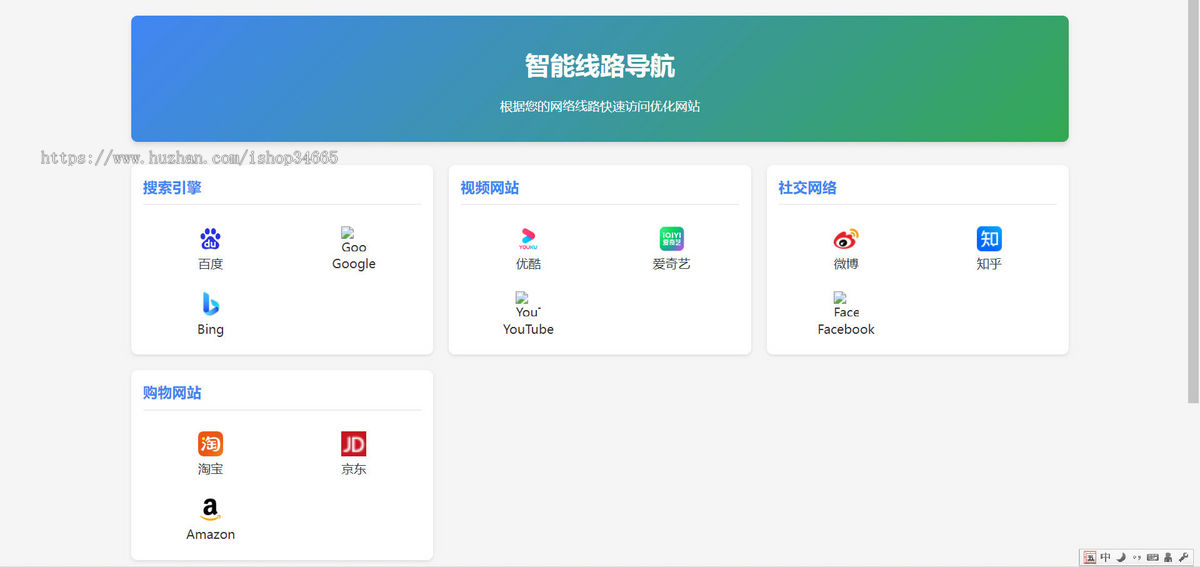Viewport: 1200px width, 567px height.
Task: Click the 智能线路导航 title
Action: [x=600, y=66]
